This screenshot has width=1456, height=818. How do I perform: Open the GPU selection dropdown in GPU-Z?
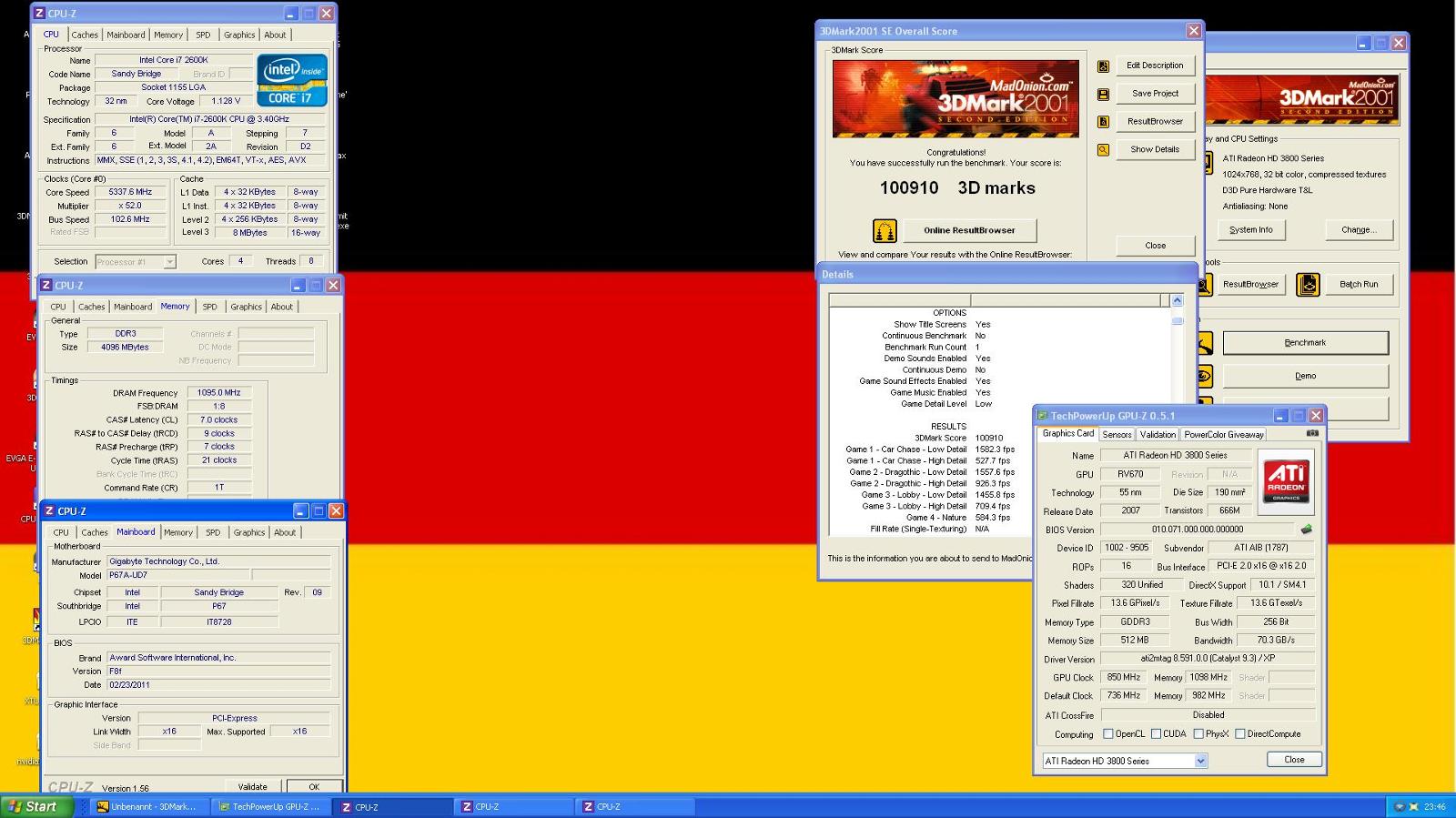[x=1201, y=761]
